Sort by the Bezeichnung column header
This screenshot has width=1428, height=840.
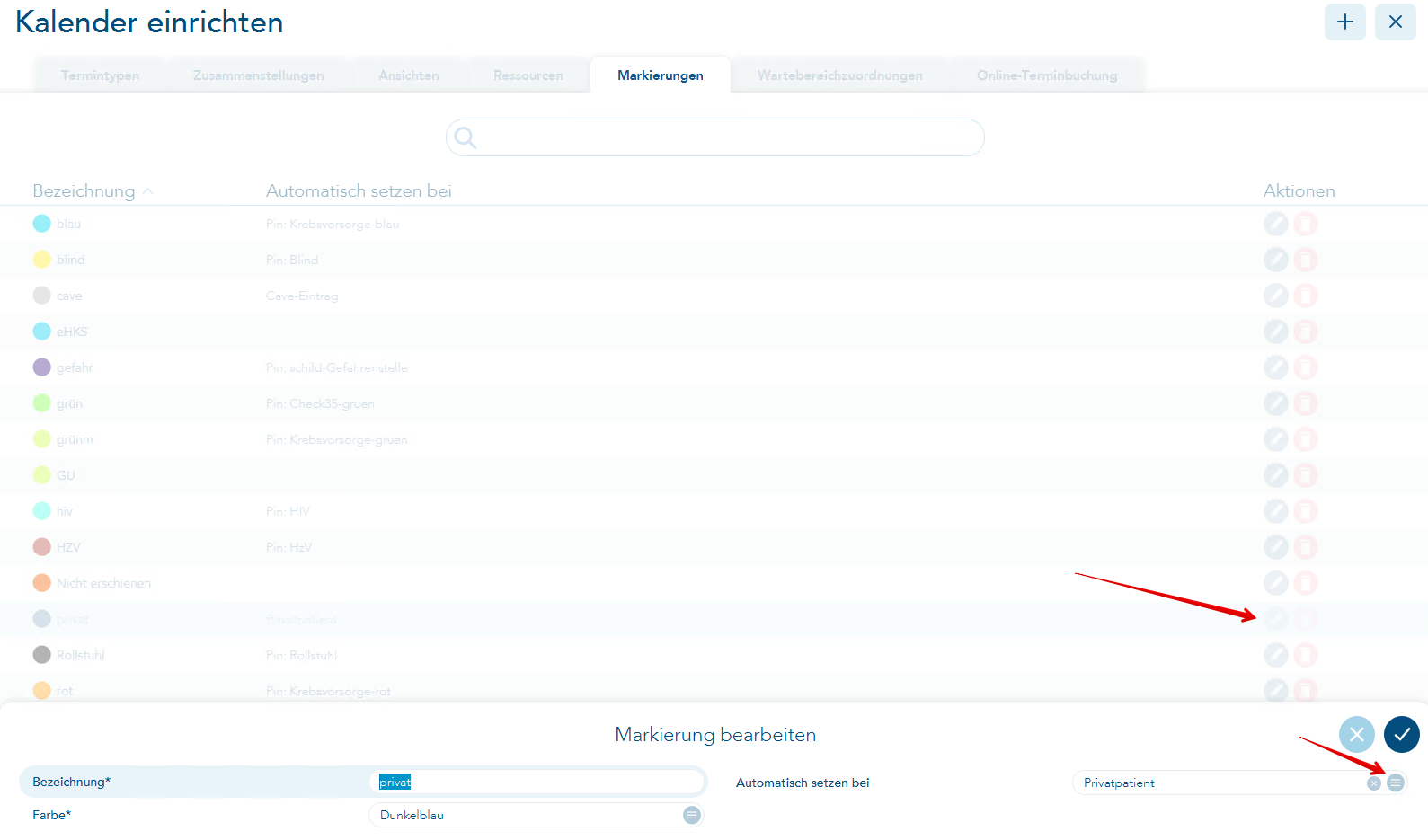[84, 190]
